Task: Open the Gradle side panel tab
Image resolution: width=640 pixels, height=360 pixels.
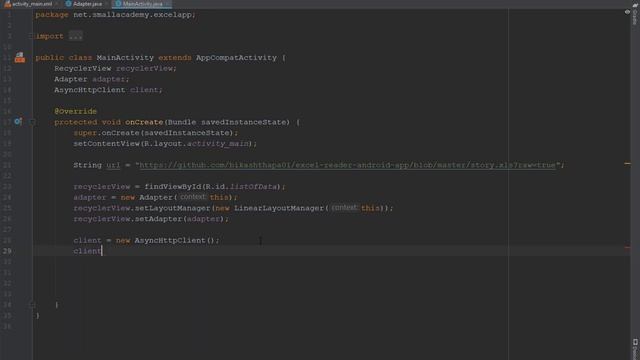Action: click(635, 13)
